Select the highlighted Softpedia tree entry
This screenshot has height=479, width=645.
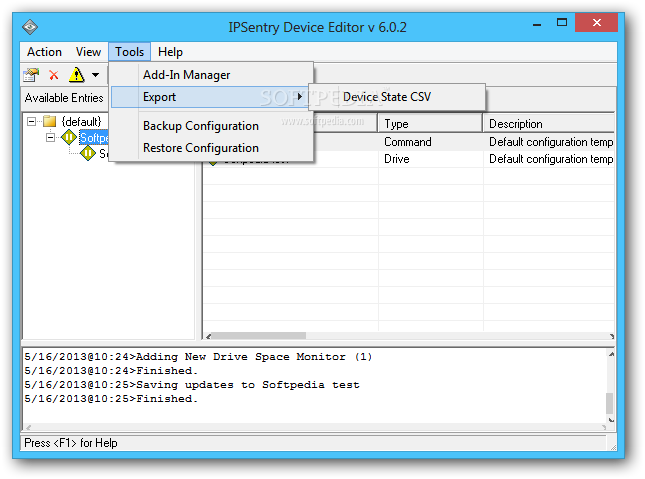94,137
